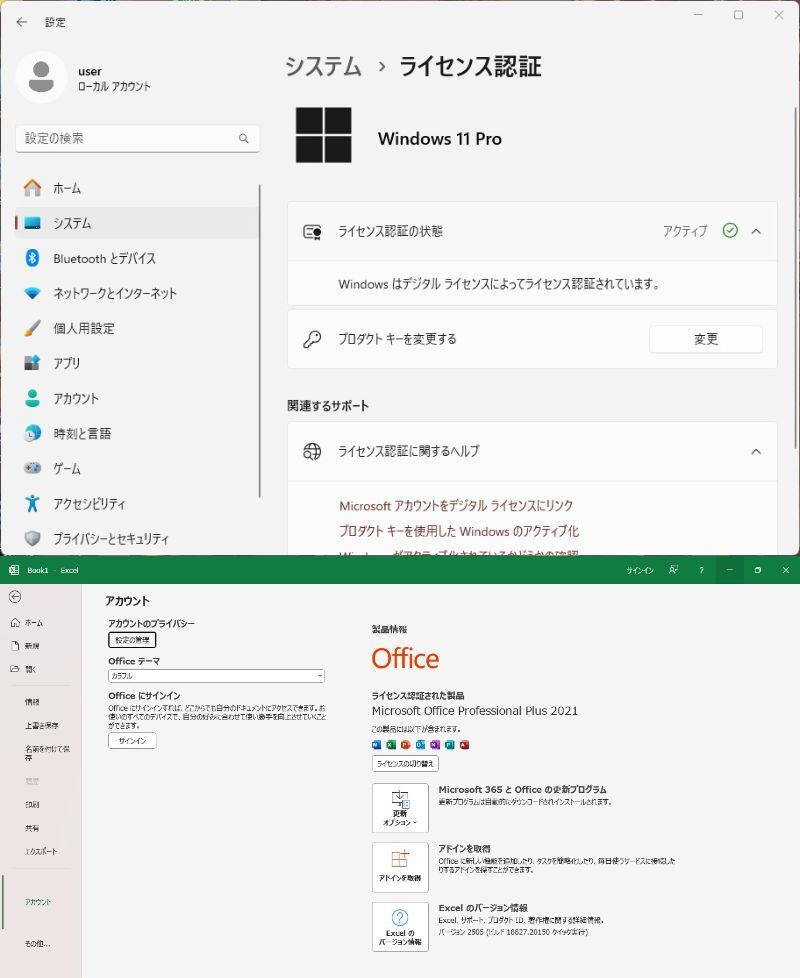
Task: Click the Access icon under included products
Action: pyautogui.click(x=465, y=745)
